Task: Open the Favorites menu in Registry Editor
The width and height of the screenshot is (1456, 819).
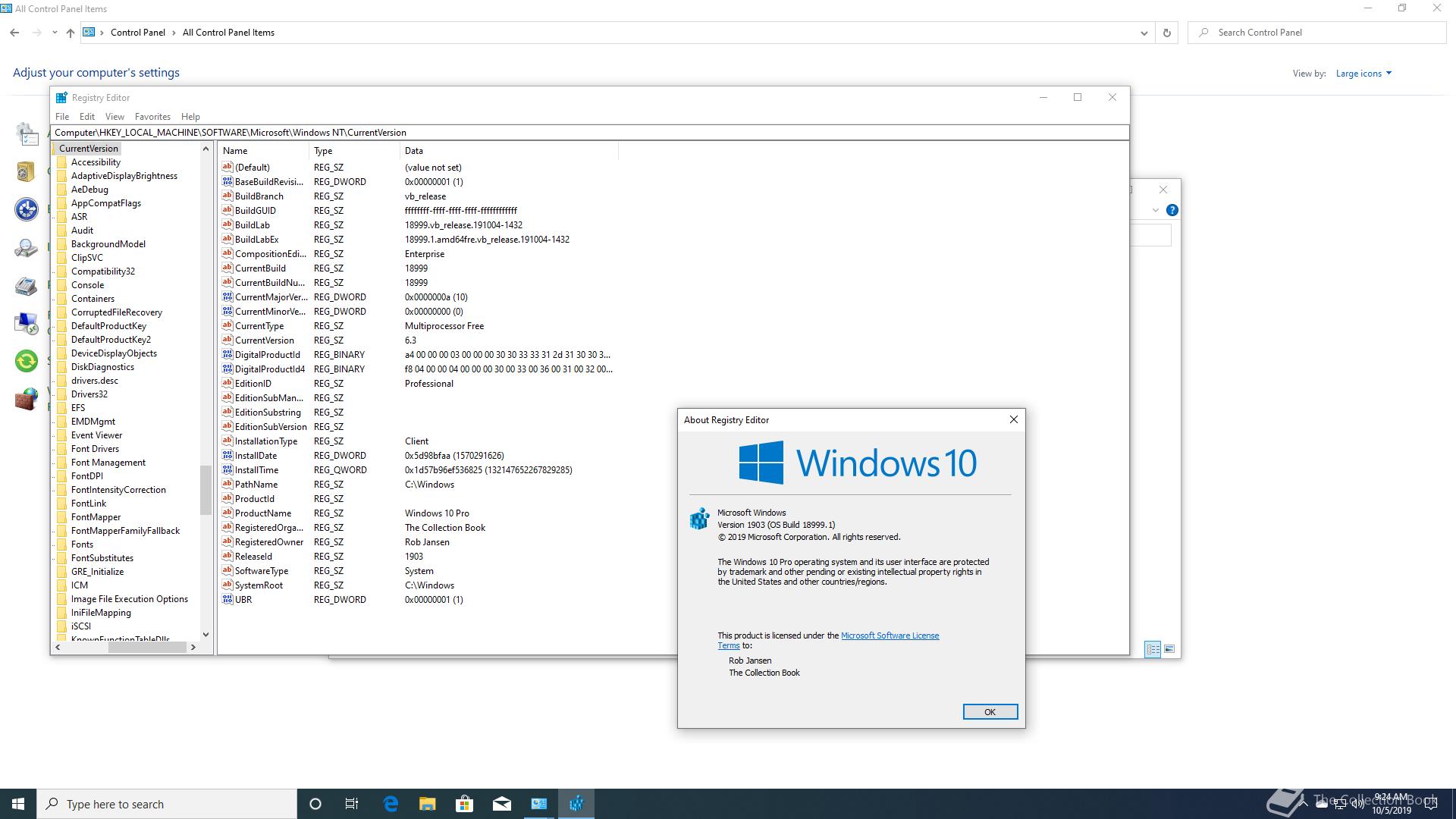Action: click(152, 117)
